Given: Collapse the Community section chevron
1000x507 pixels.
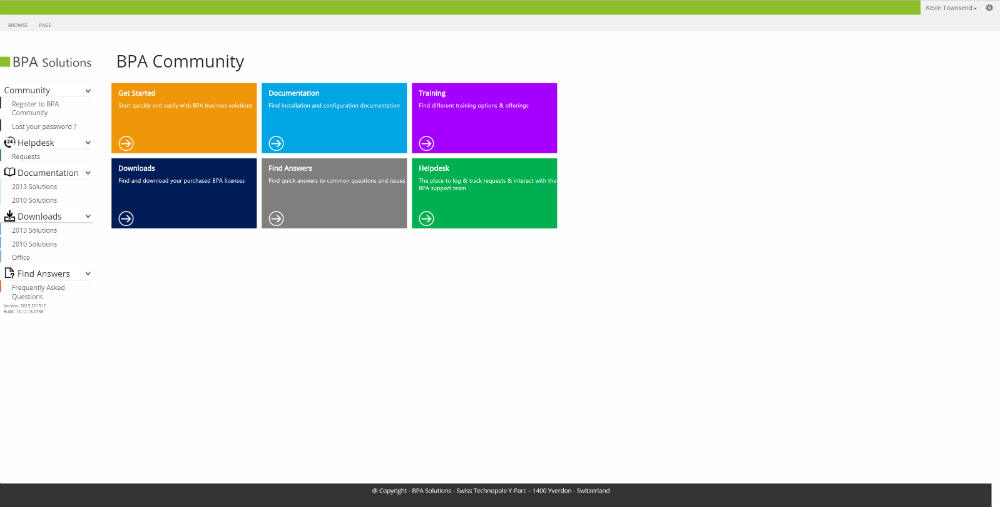Looking at the screenshot, I should pos(88,91).
